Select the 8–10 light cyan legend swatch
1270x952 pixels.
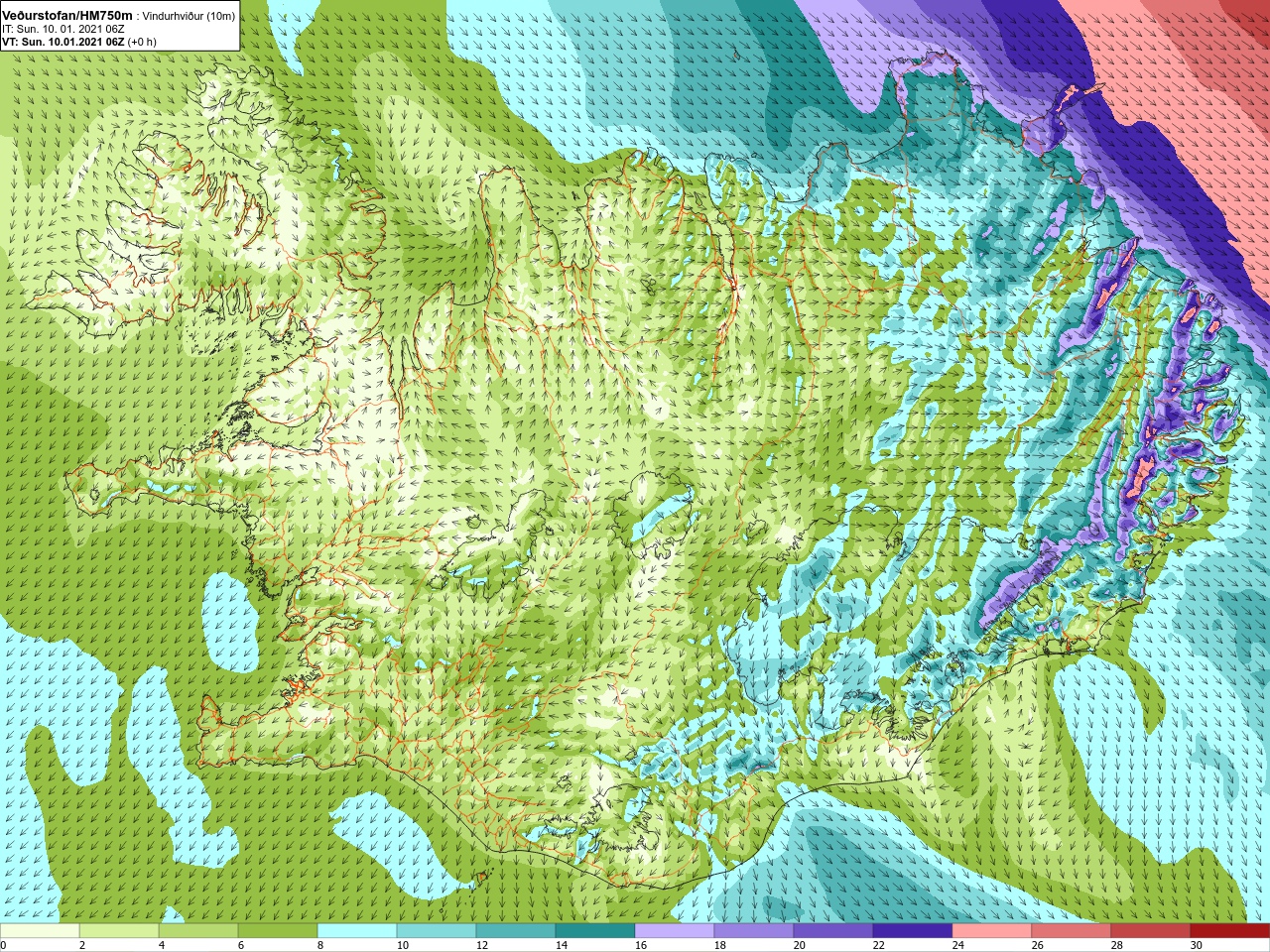click(x=357, y=931)
